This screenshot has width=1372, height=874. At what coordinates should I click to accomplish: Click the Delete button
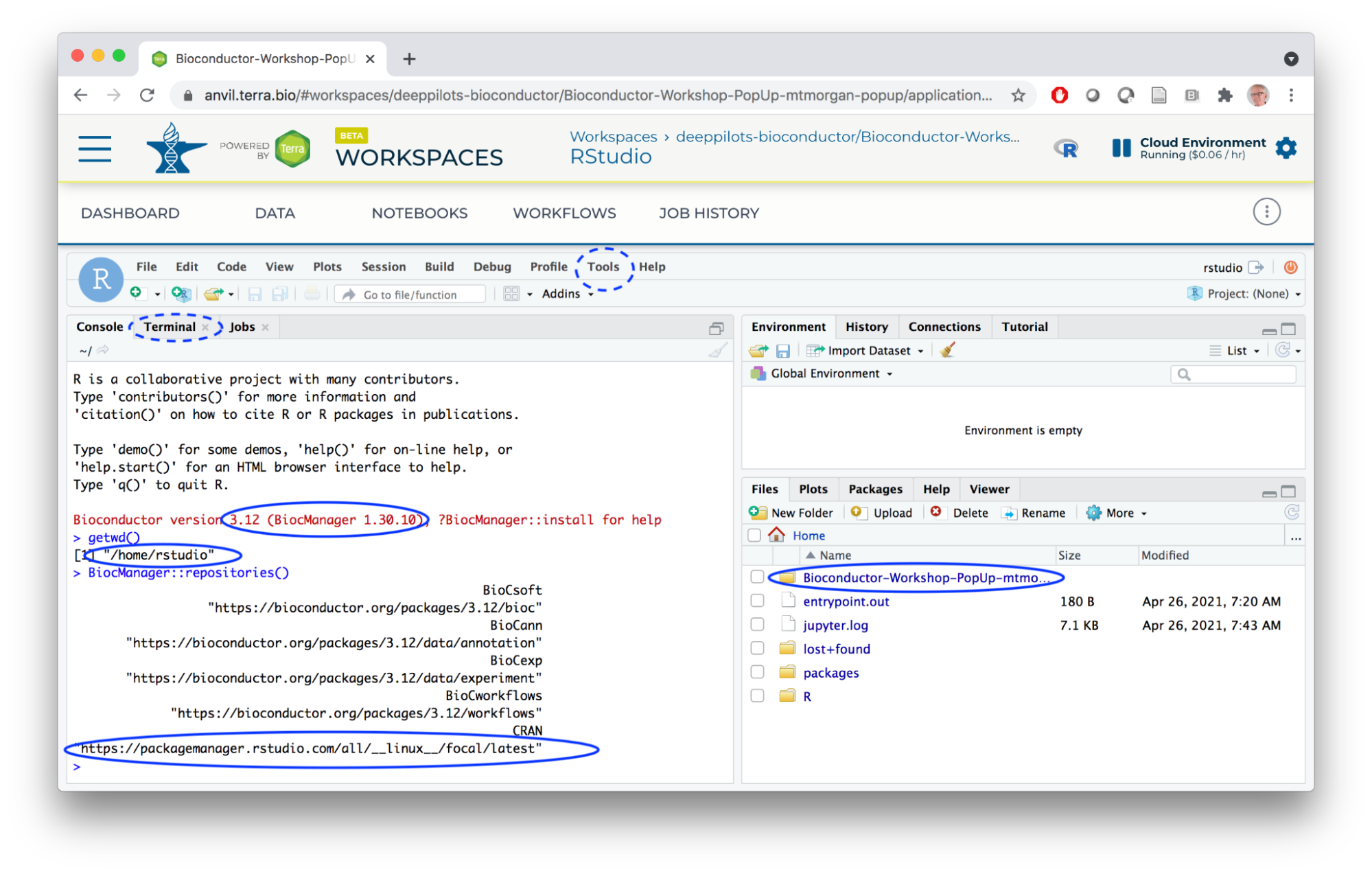point(959,513)
